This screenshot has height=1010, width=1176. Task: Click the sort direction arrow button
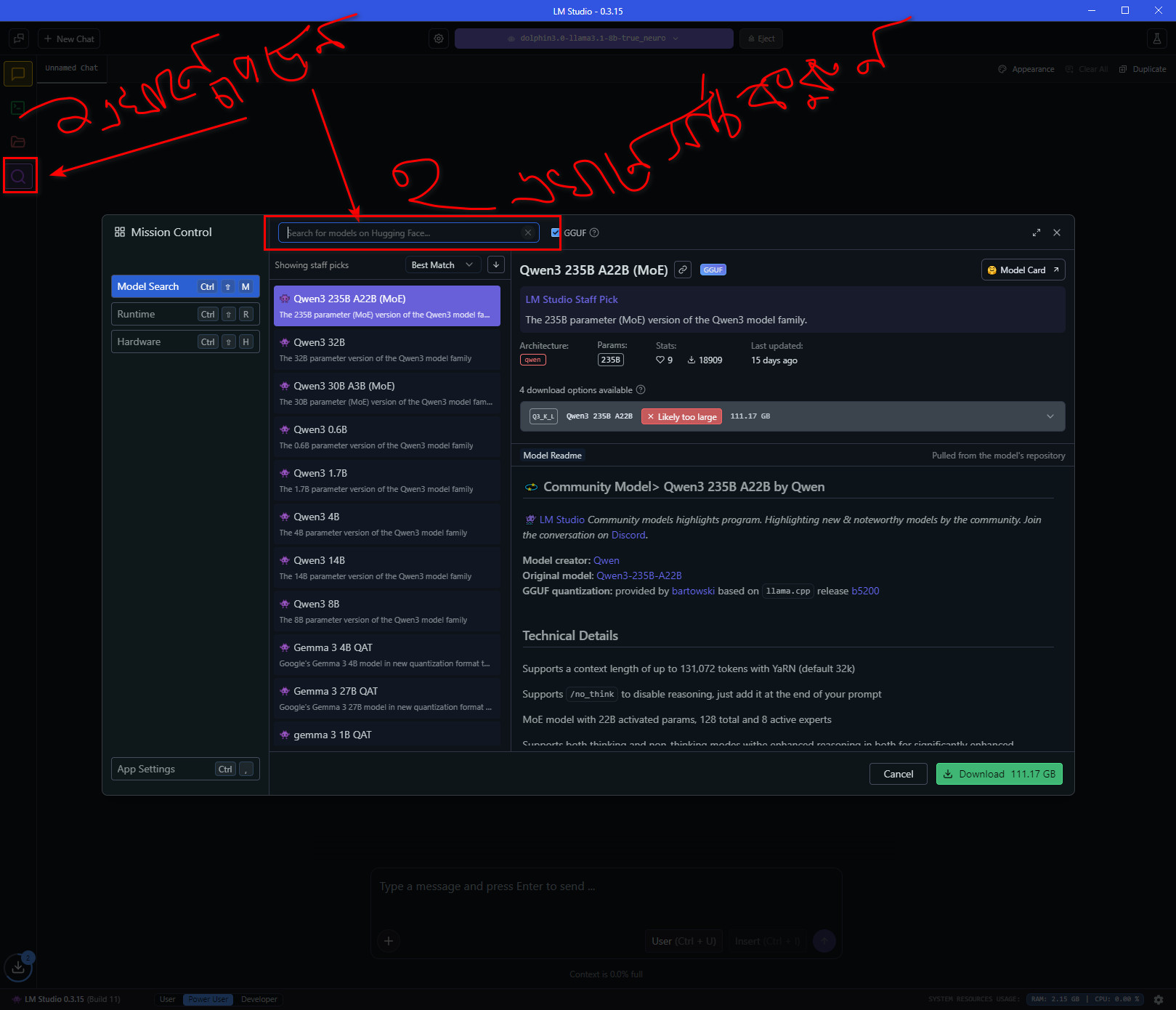pyautogui.click(x=495, y=264)
